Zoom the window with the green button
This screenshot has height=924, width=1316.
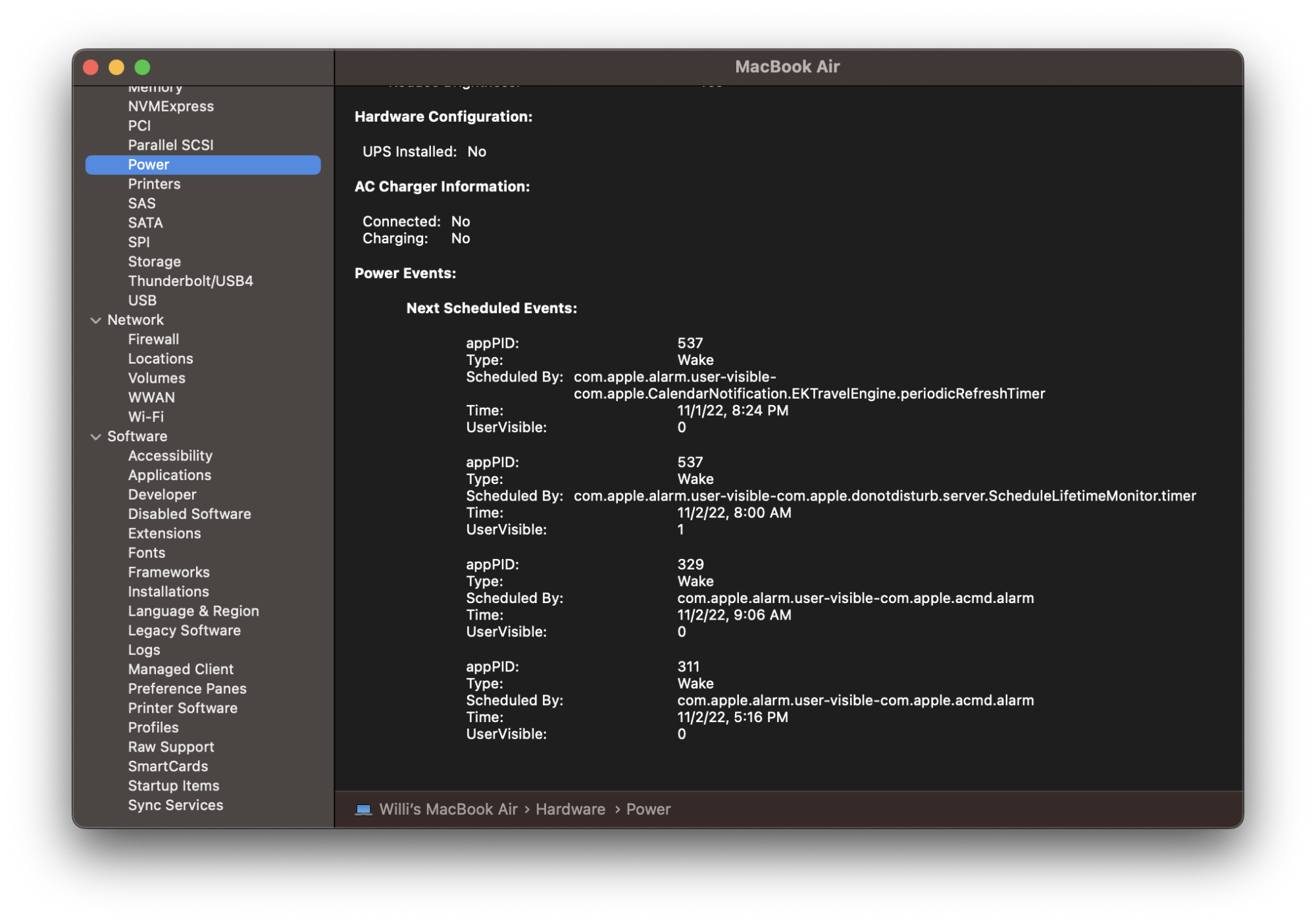click(142, 67)
